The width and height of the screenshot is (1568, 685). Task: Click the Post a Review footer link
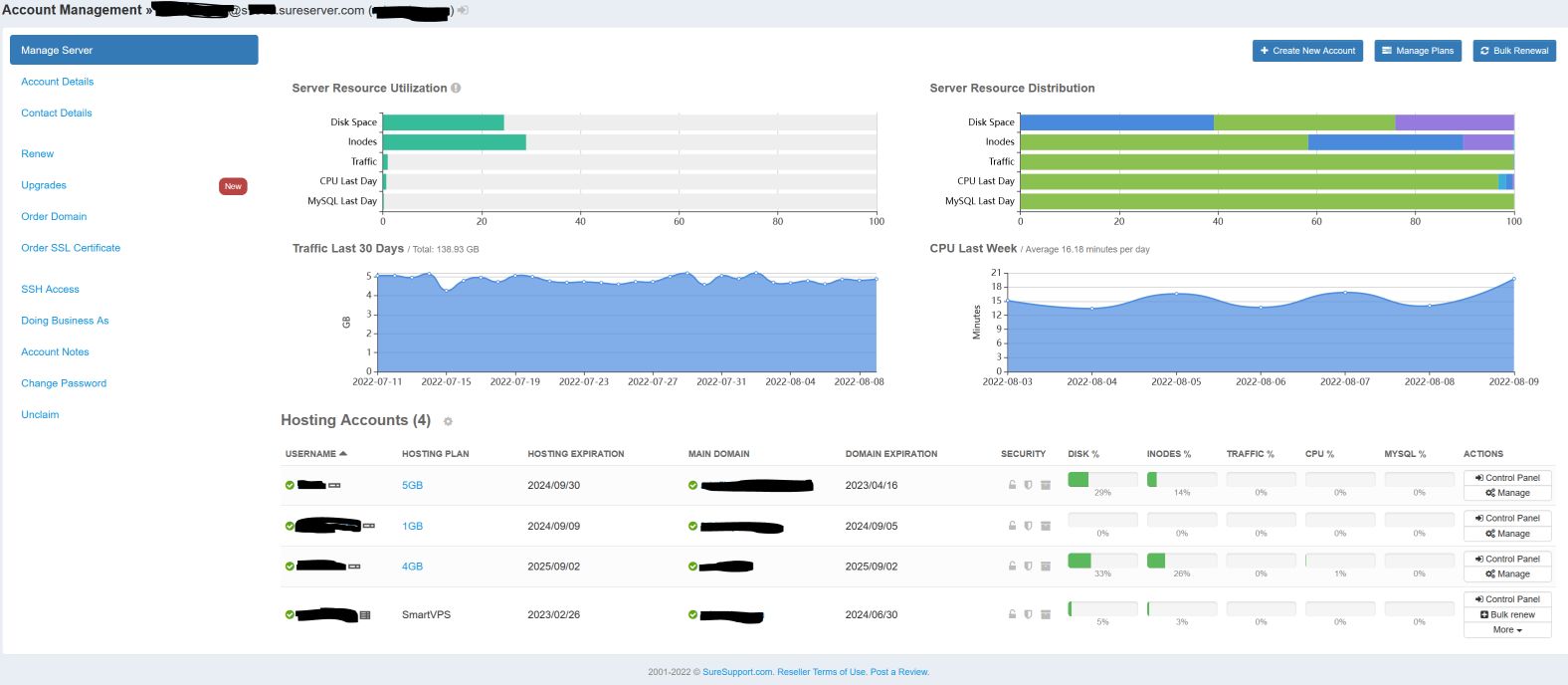point(899,672)
